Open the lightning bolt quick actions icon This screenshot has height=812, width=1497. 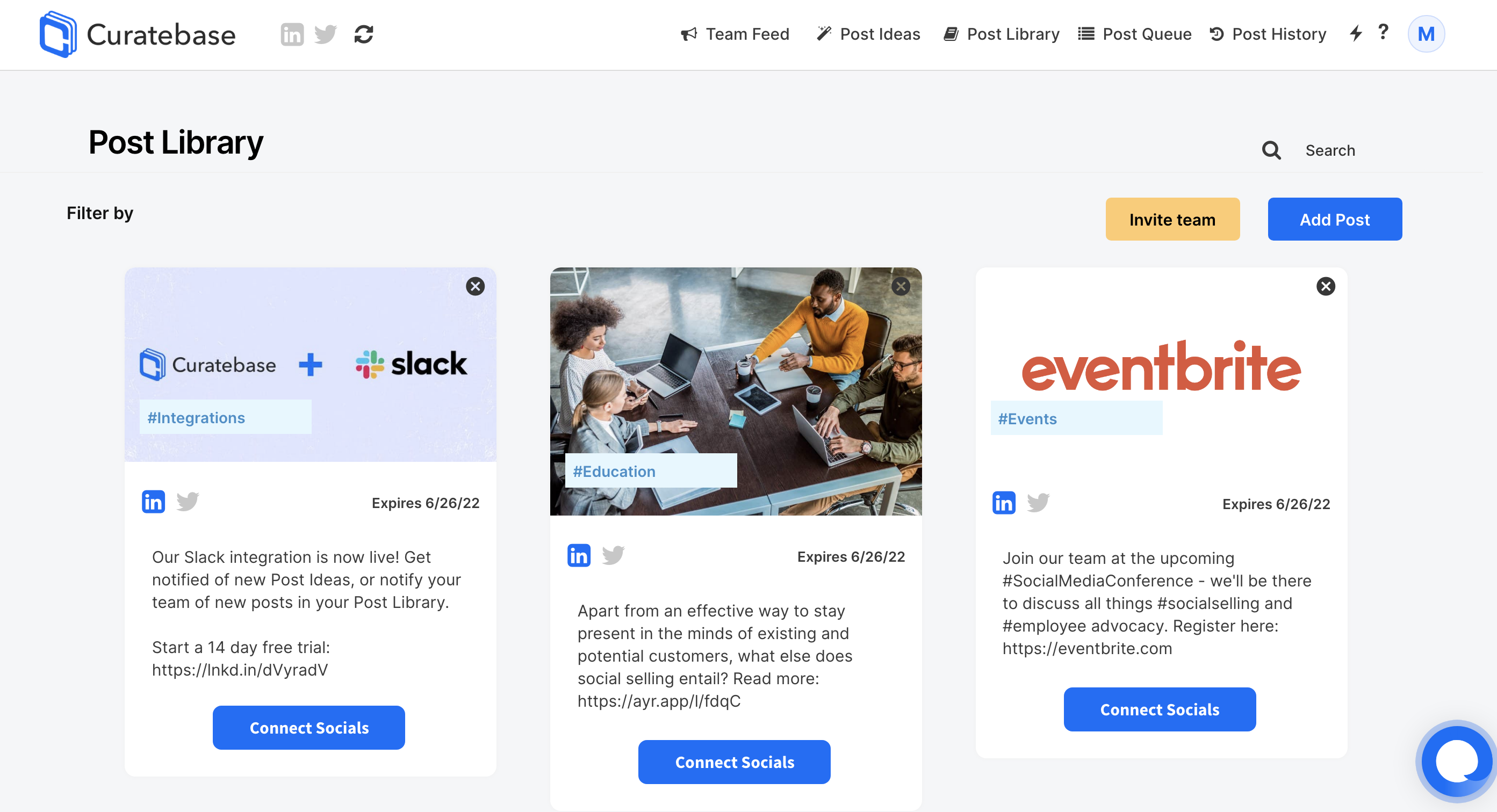coord(1355,33)
